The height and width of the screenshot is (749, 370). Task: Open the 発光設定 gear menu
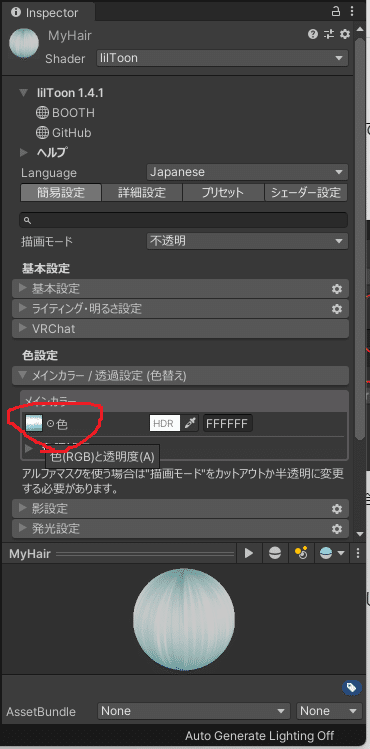337,529
